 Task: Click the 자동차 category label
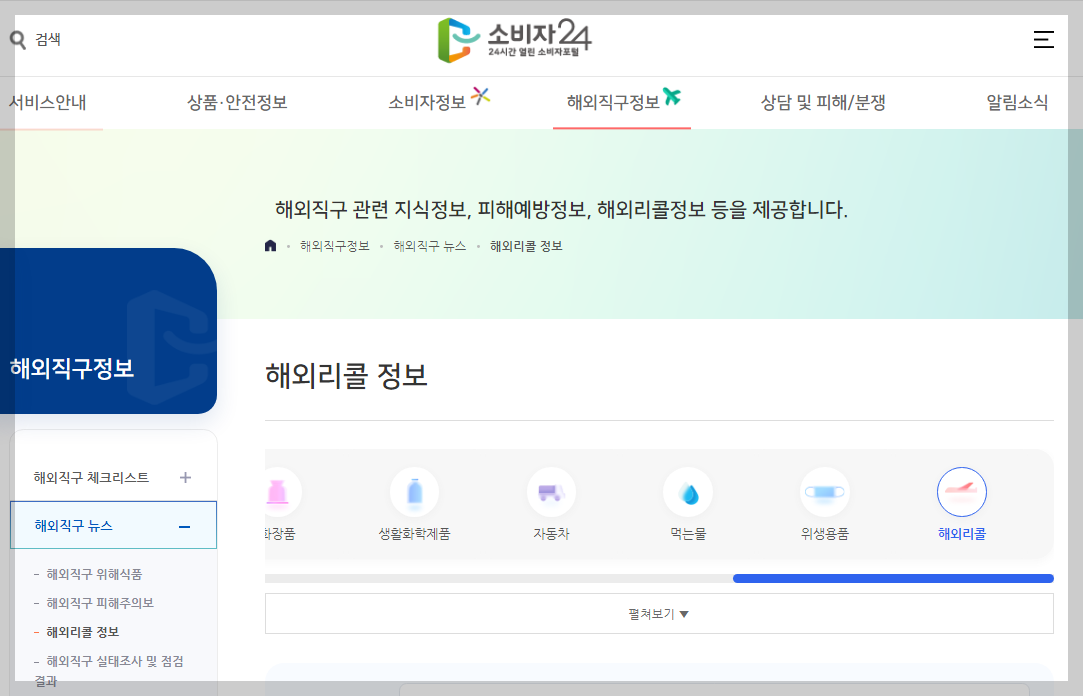coord(551,534)
